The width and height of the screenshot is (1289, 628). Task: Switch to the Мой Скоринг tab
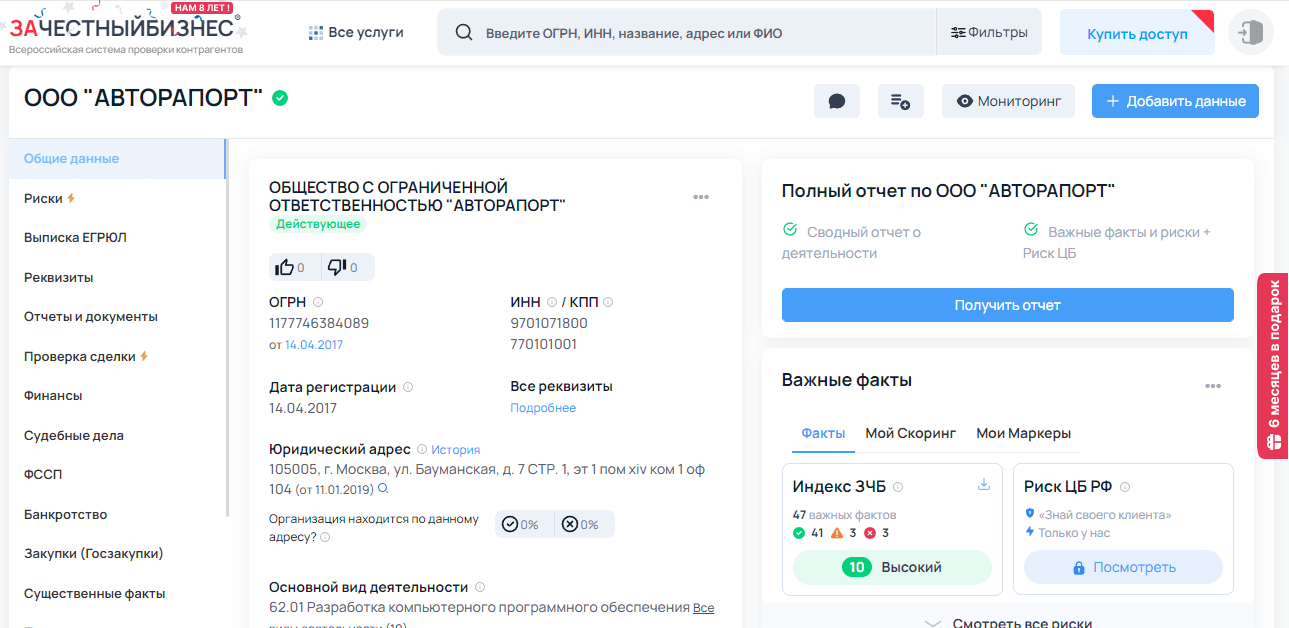click(x=910, y=433)
